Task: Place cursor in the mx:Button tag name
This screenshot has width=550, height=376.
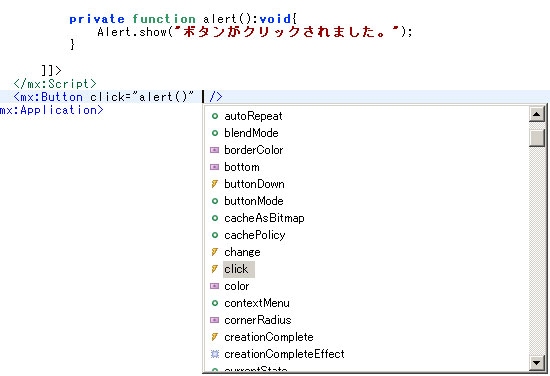Action: (x=51, y=97)
